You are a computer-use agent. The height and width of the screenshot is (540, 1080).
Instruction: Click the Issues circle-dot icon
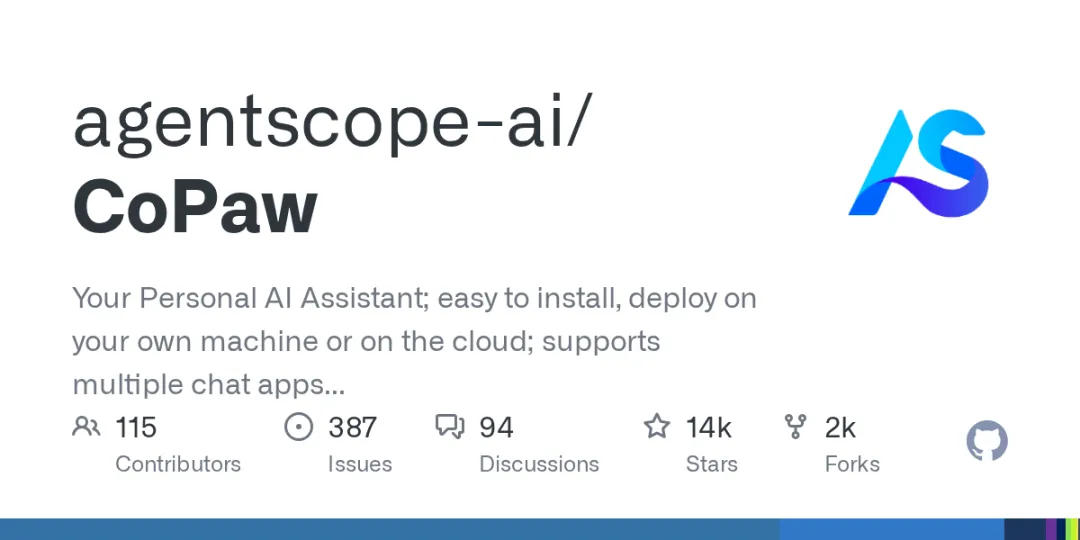[299, 427]
